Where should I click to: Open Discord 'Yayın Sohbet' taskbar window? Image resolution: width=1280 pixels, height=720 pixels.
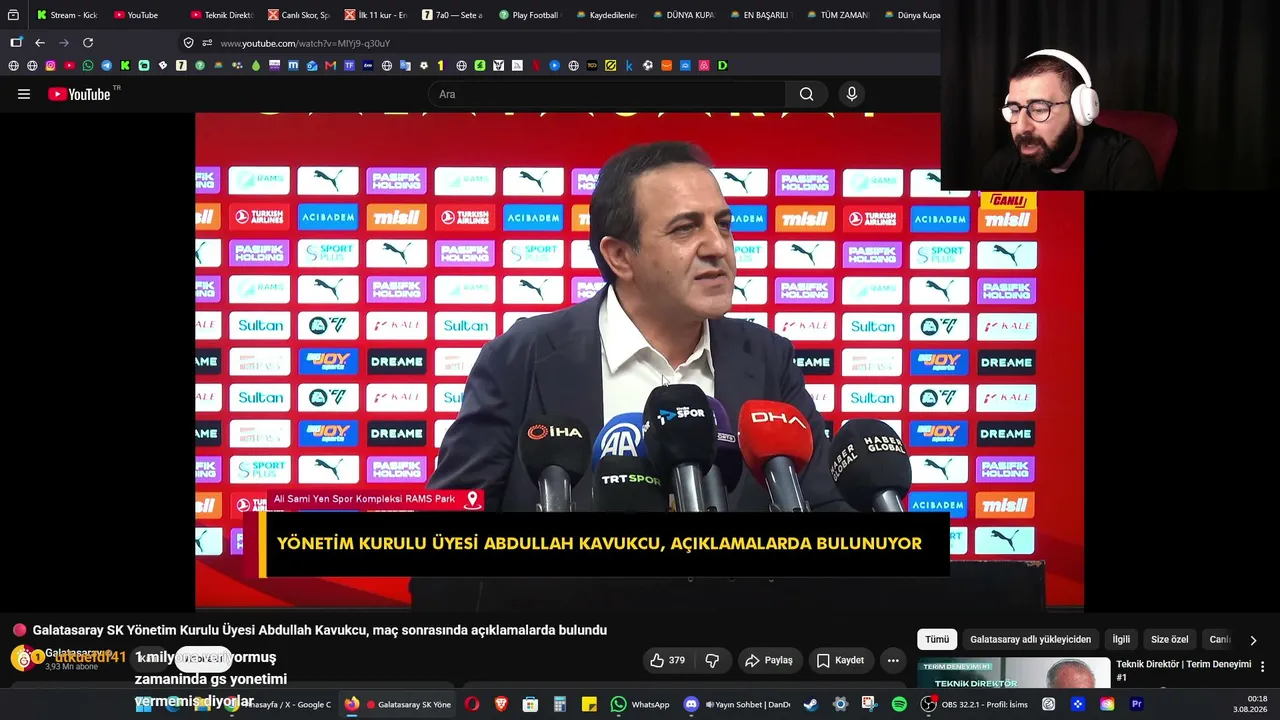(737, 704)
